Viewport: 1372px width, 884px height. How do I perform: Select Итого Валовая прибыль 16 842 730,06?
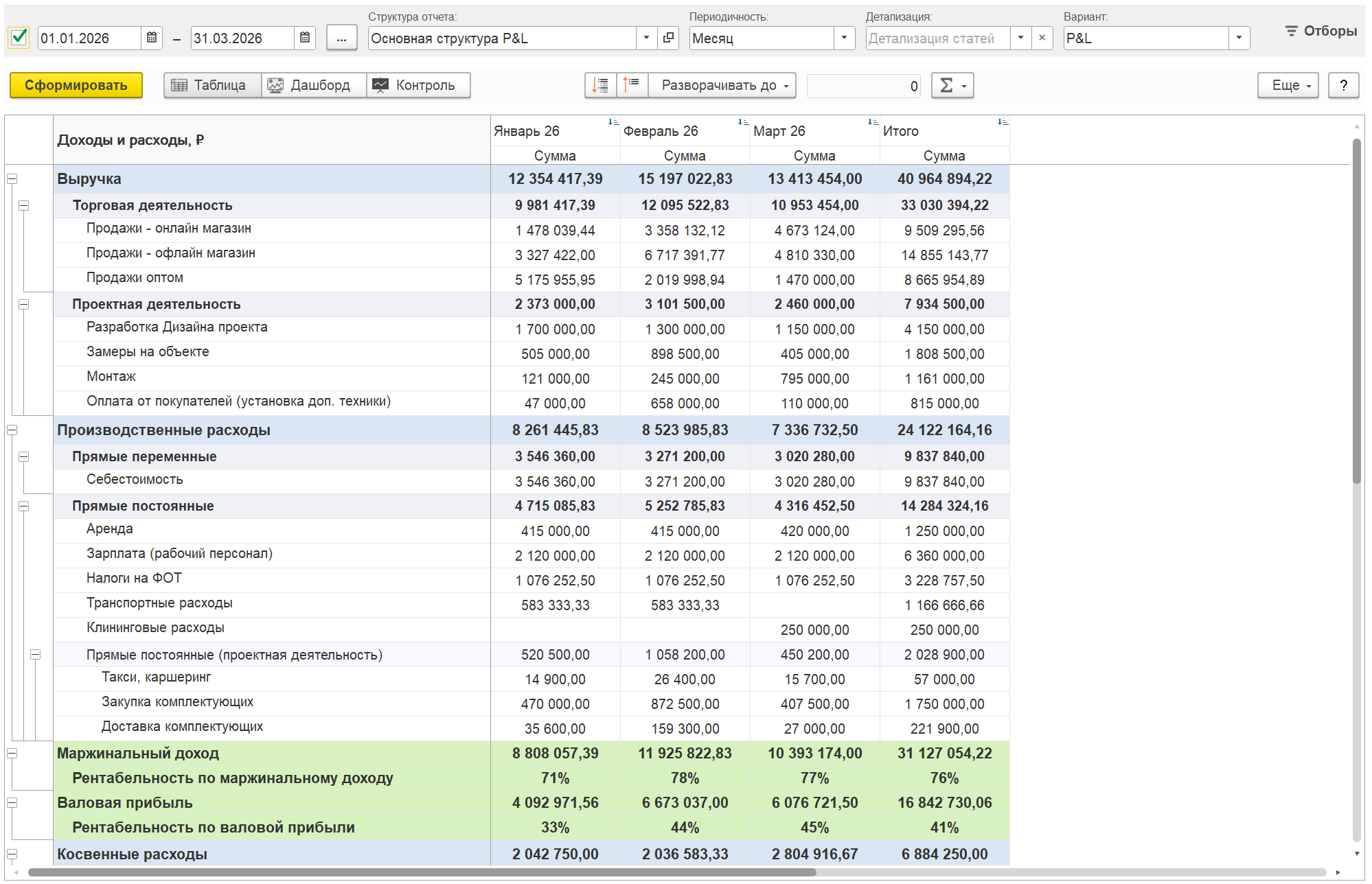pos(944,803)
